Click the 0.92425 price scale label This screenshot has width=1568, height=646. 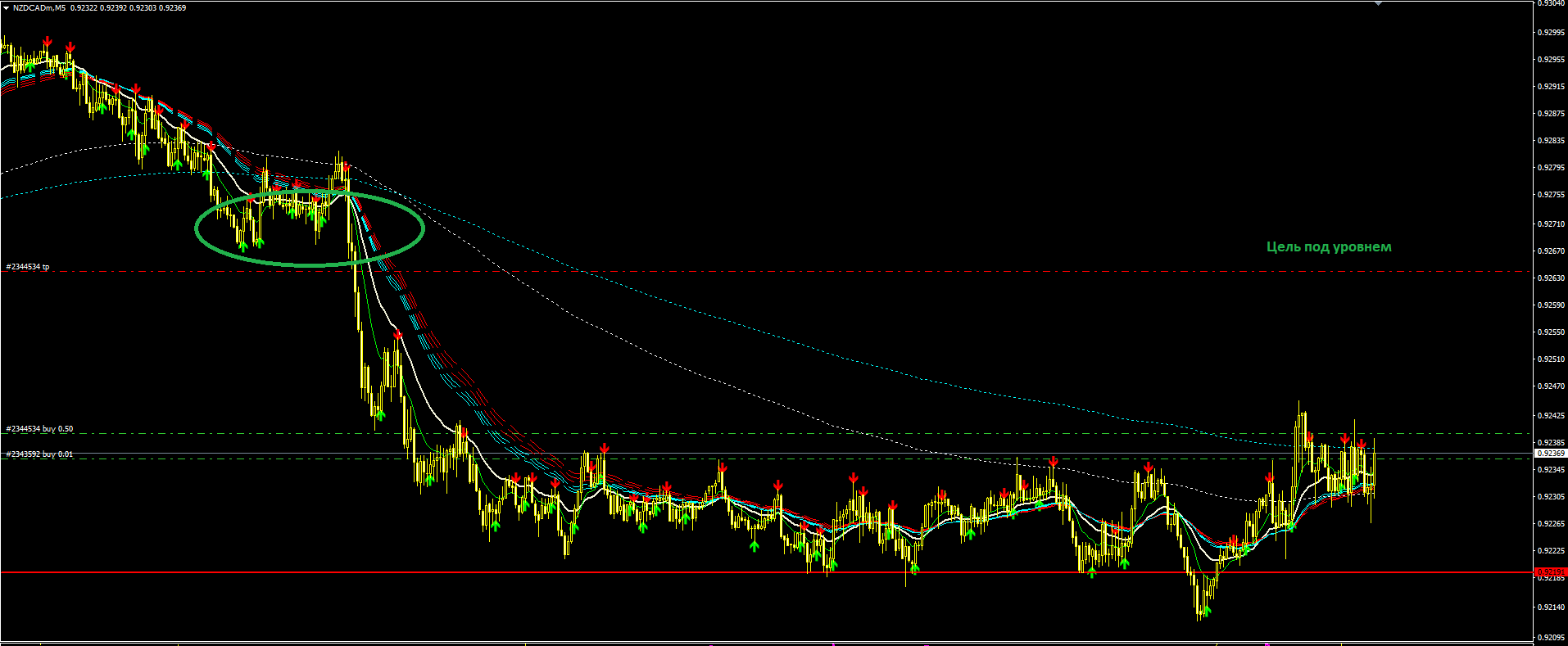tap(1550, 416)
